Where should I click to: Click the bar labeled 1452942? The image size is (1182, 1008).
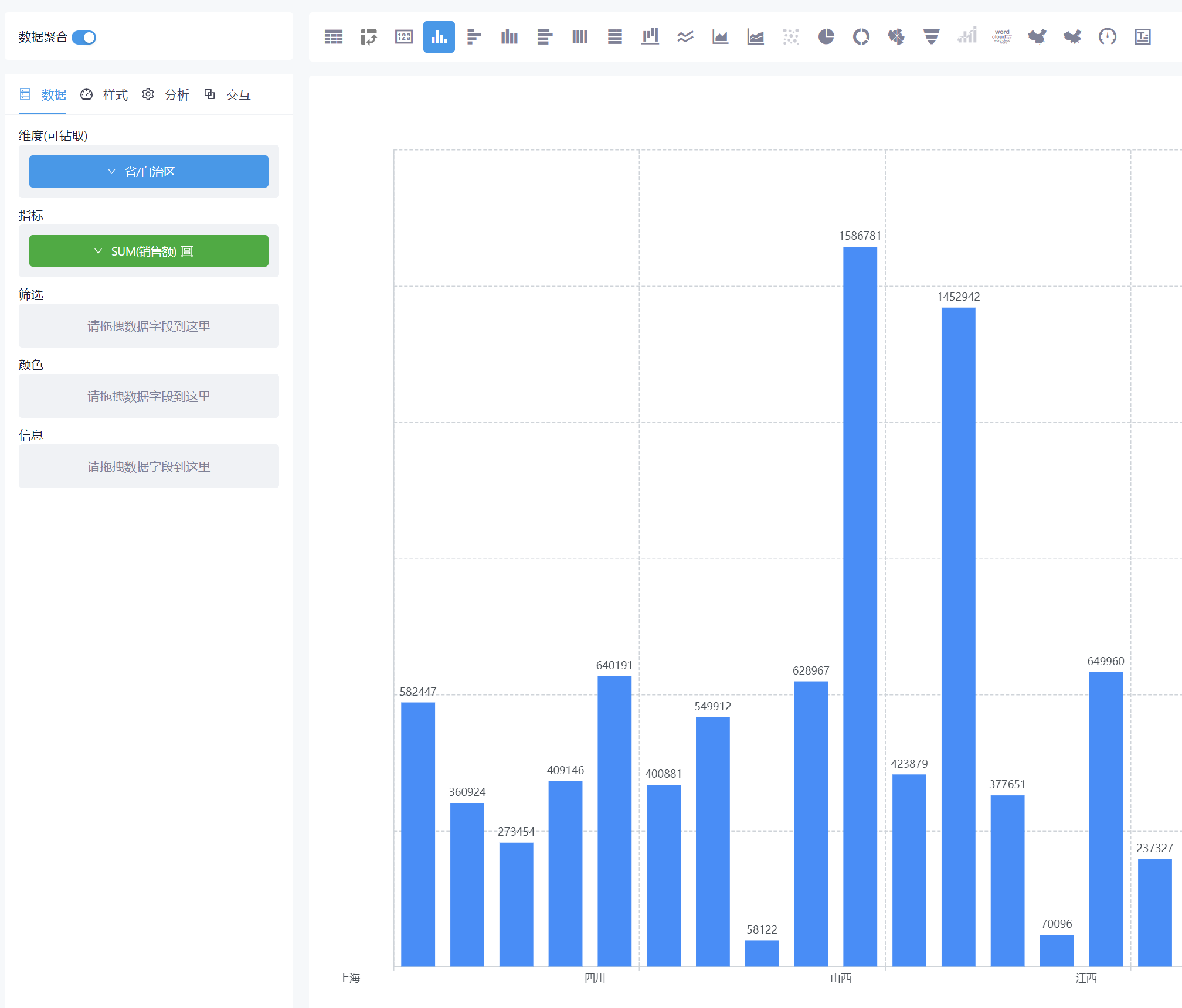coord(959,637)
